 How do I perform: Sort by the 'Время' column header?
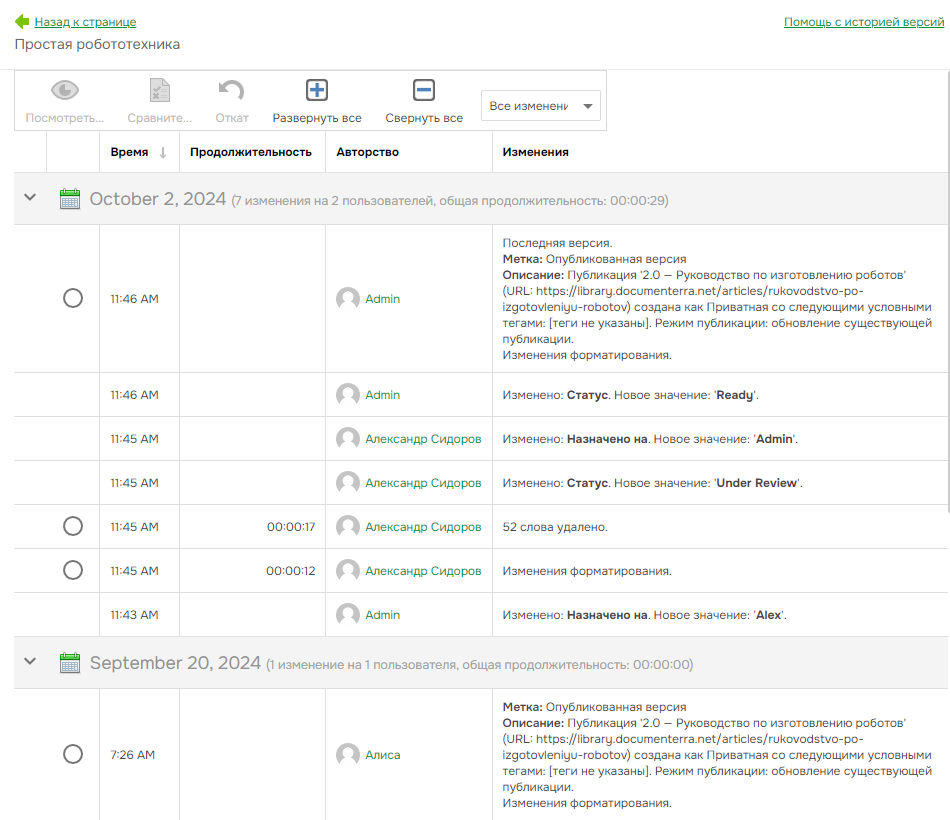[130, 152]
